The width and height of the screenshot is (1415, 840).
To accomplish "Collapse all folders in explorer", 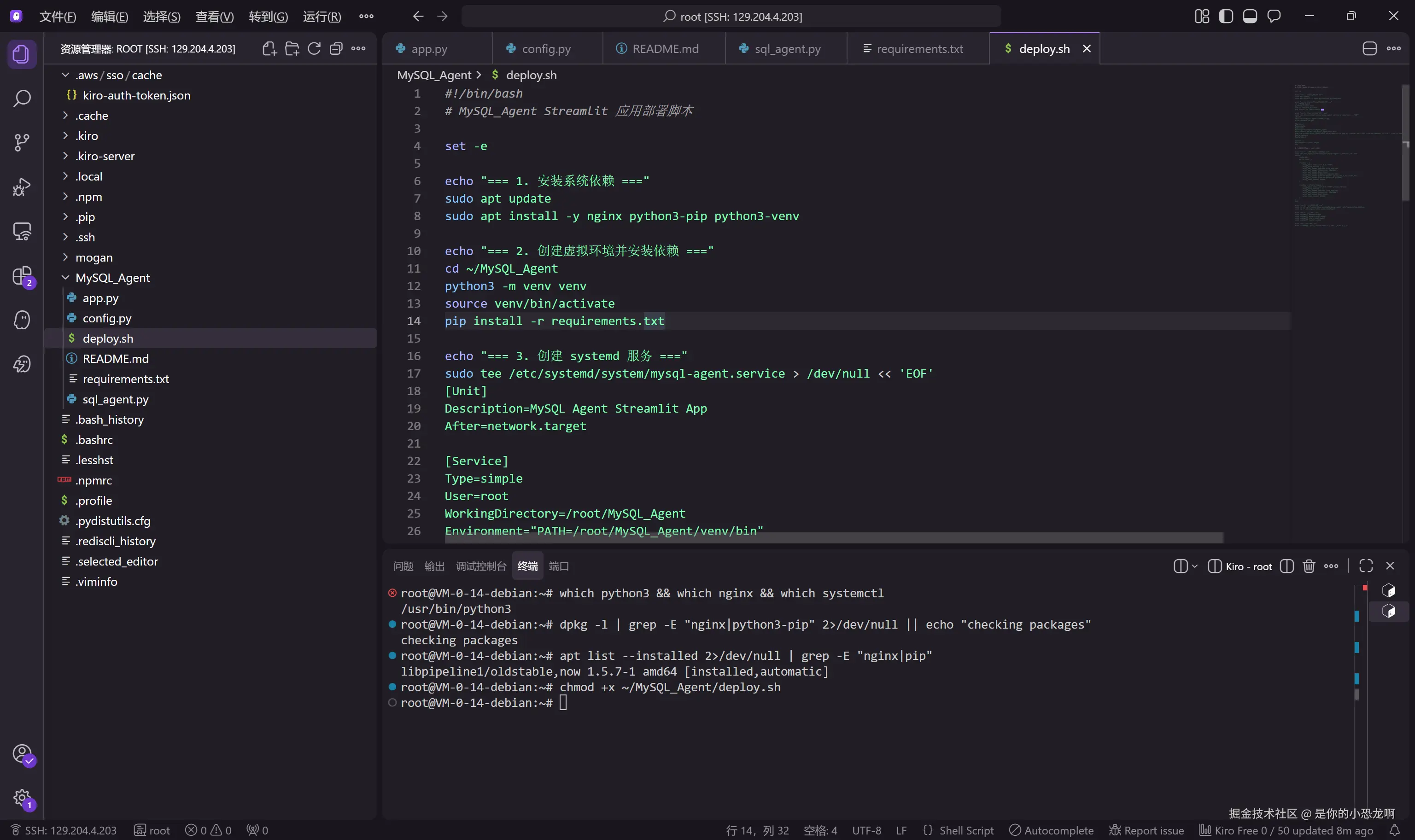I will (x=336, y=49).
